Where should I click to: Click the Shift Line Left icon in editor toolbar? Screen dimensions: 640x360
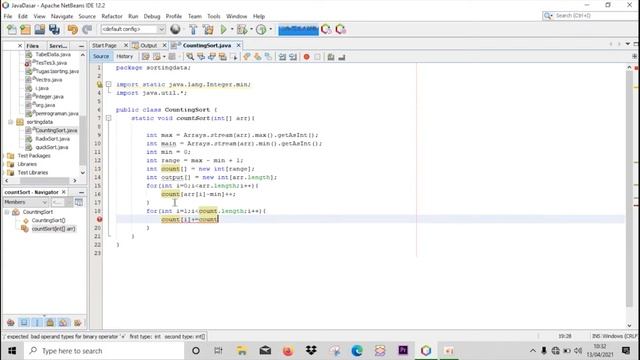tap(282, 57)
